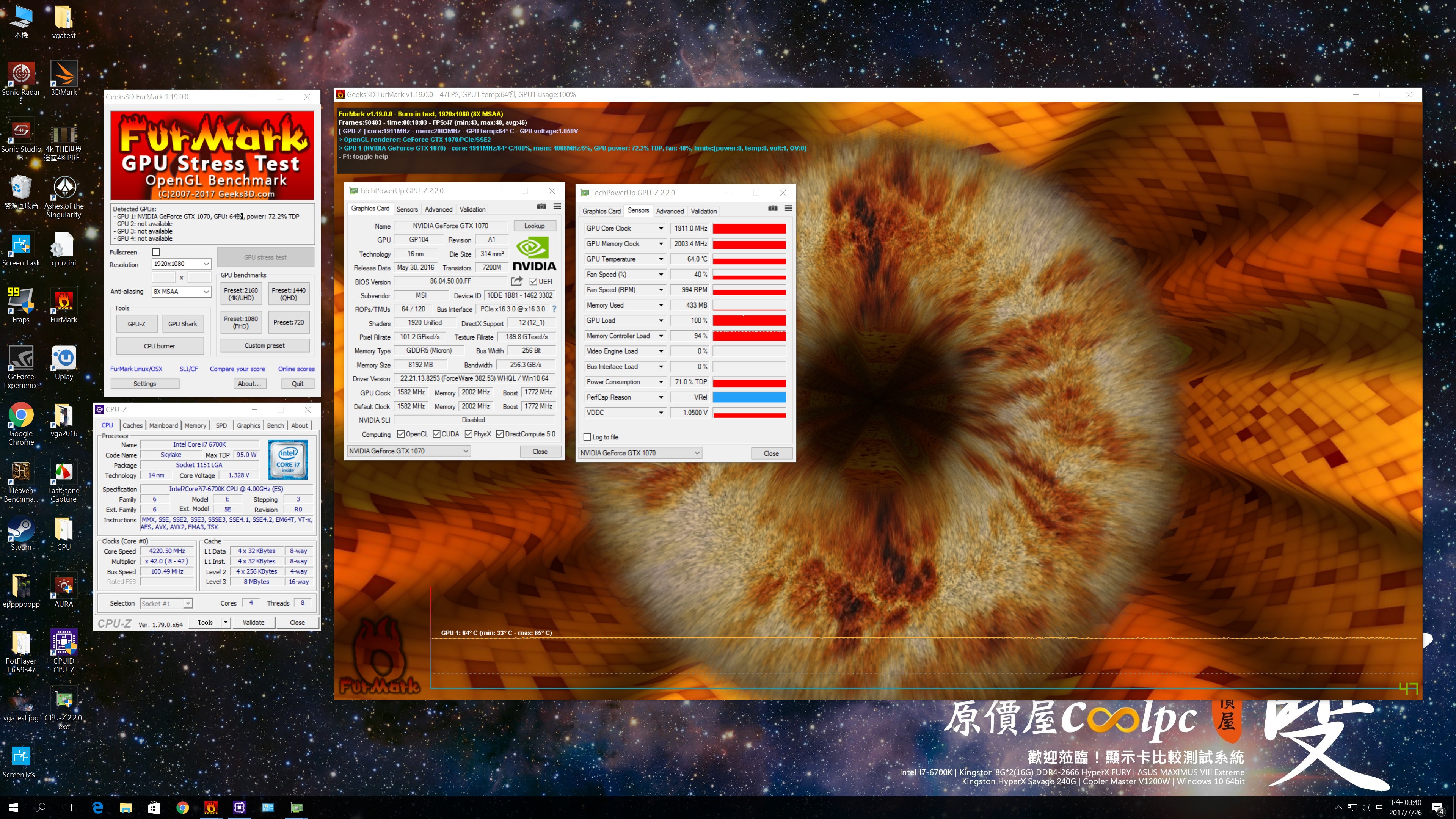Screen dimensions: 1456x819
Task: Expand the Resolution 1920x1080 dropdown in FurMark
Action: [206, 264]
